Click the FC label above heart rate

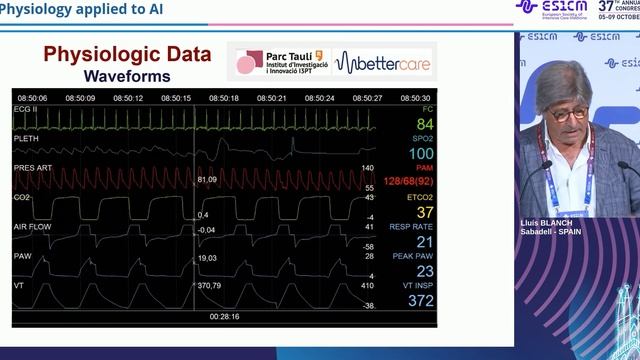tap(428, 109)
